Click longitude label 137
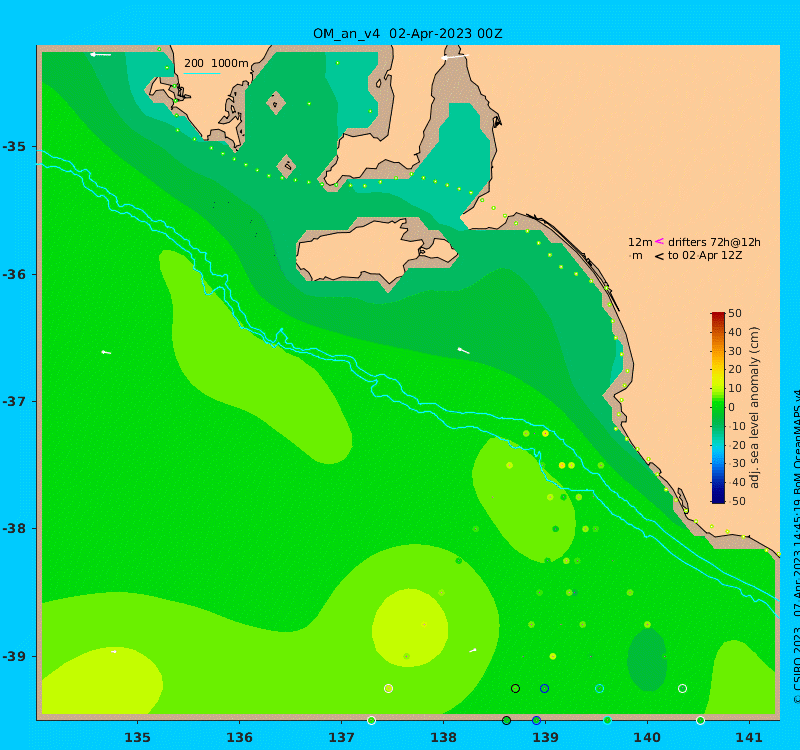This screenshot has width=800, height=750. (x=341, y=737)
